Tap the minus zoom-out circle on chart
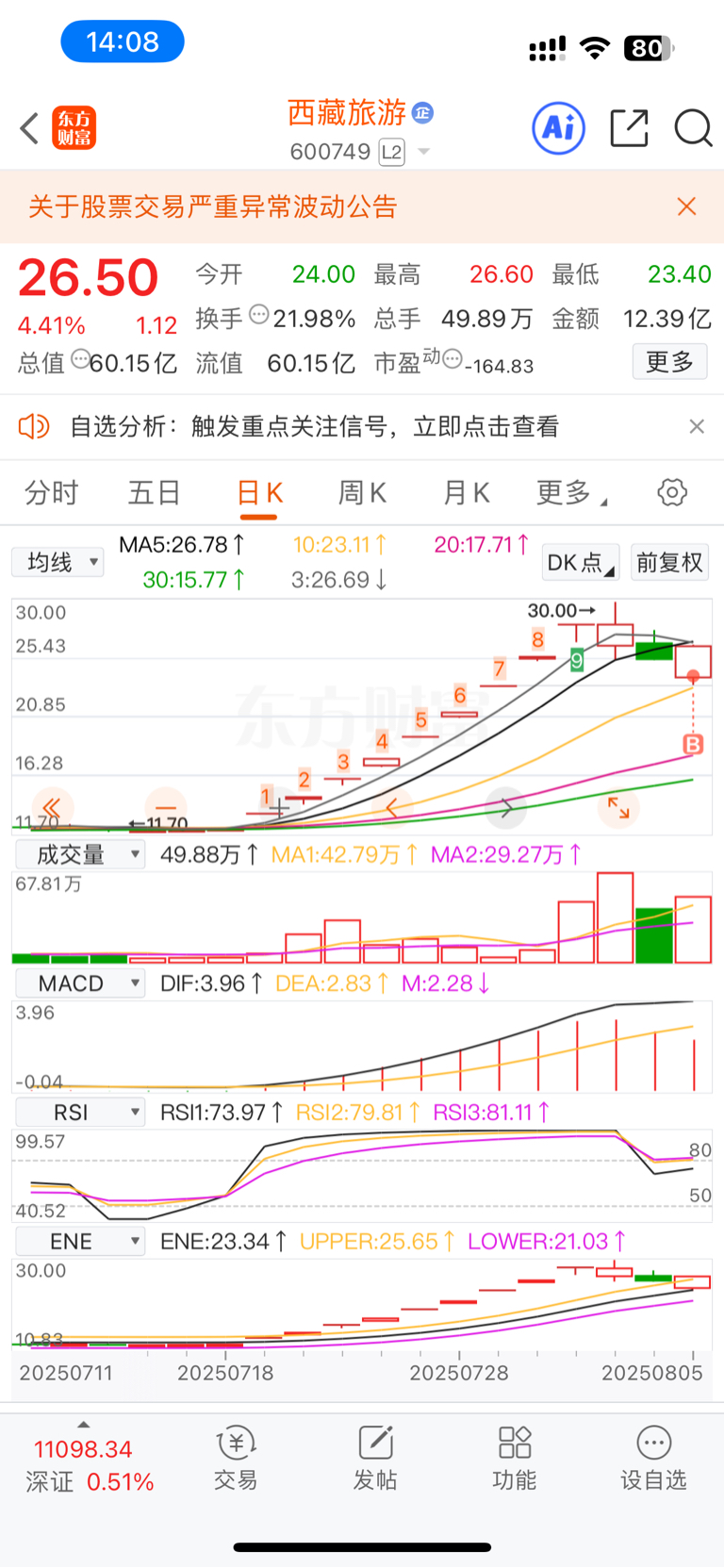The width and height of the screenshot is (724, 1568). click(166, 807)
